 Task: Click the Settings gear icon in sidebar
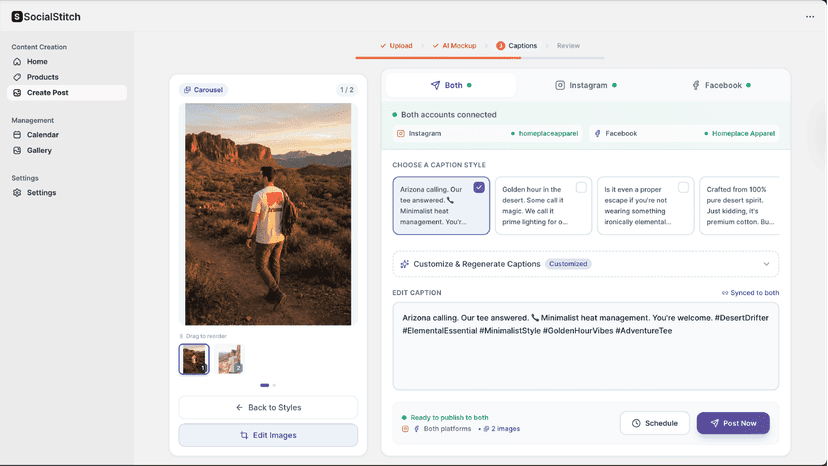[17, 193]
